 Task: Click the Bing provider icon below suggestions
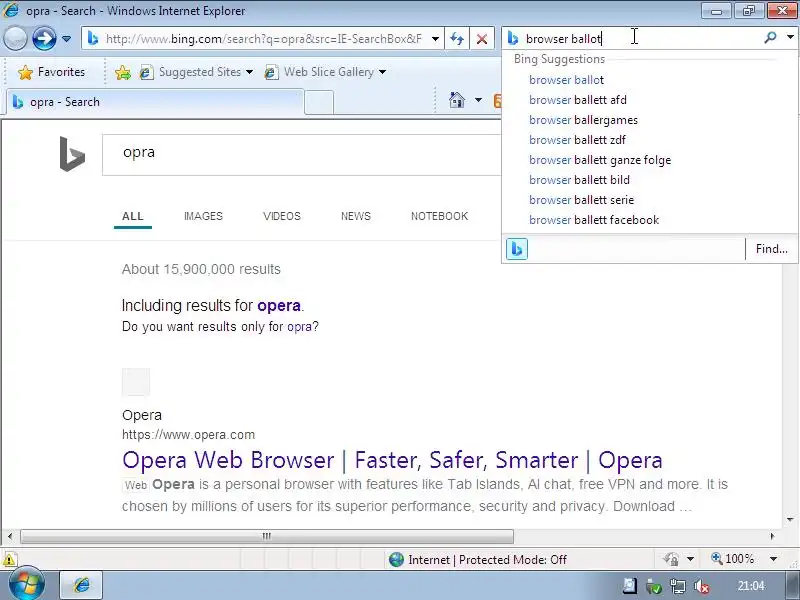(517, 249)
